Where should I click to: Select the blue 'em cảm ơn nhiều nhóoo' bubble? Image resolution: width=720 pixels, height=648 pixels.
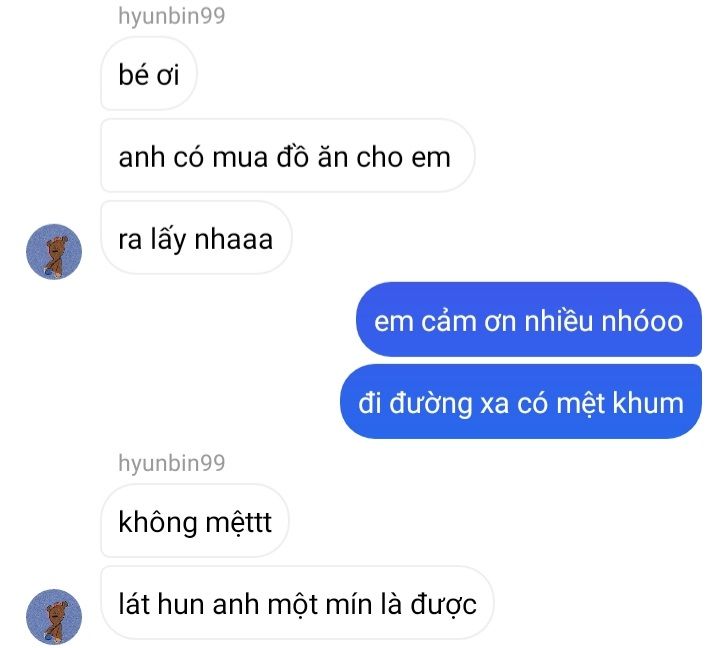[x=529, y=320]
